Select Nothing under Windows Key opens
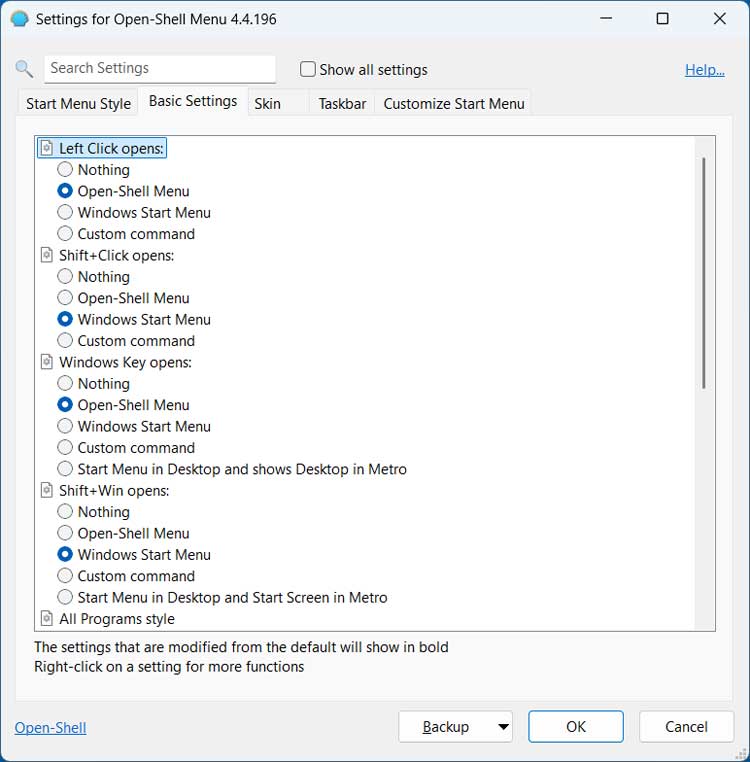Image resolution: width=750 pixels, height=762 pixels. 65,383
